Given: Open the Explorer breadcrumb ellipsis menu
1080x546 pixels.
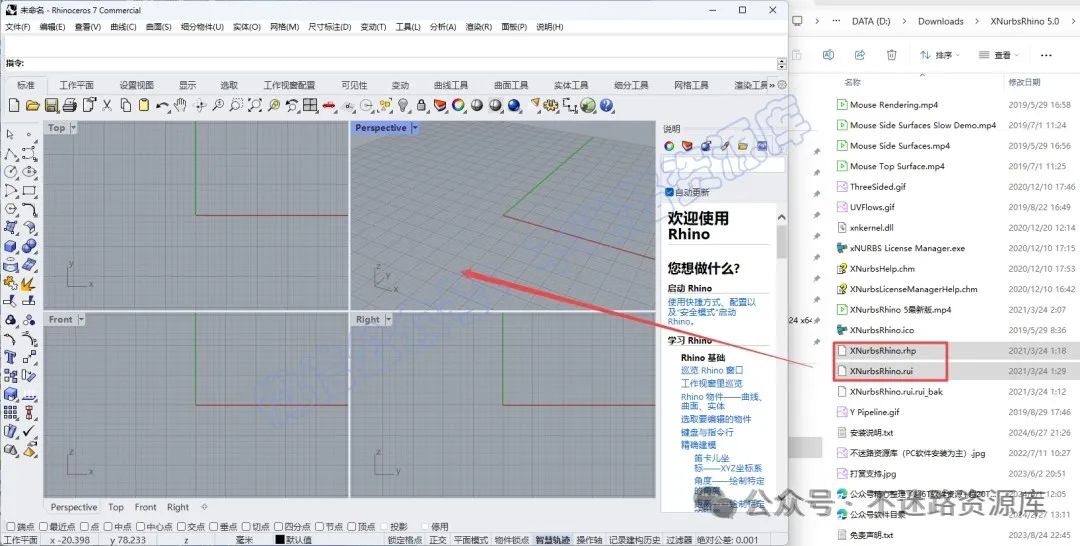Looking at the screenshot, I should [836, 21].
